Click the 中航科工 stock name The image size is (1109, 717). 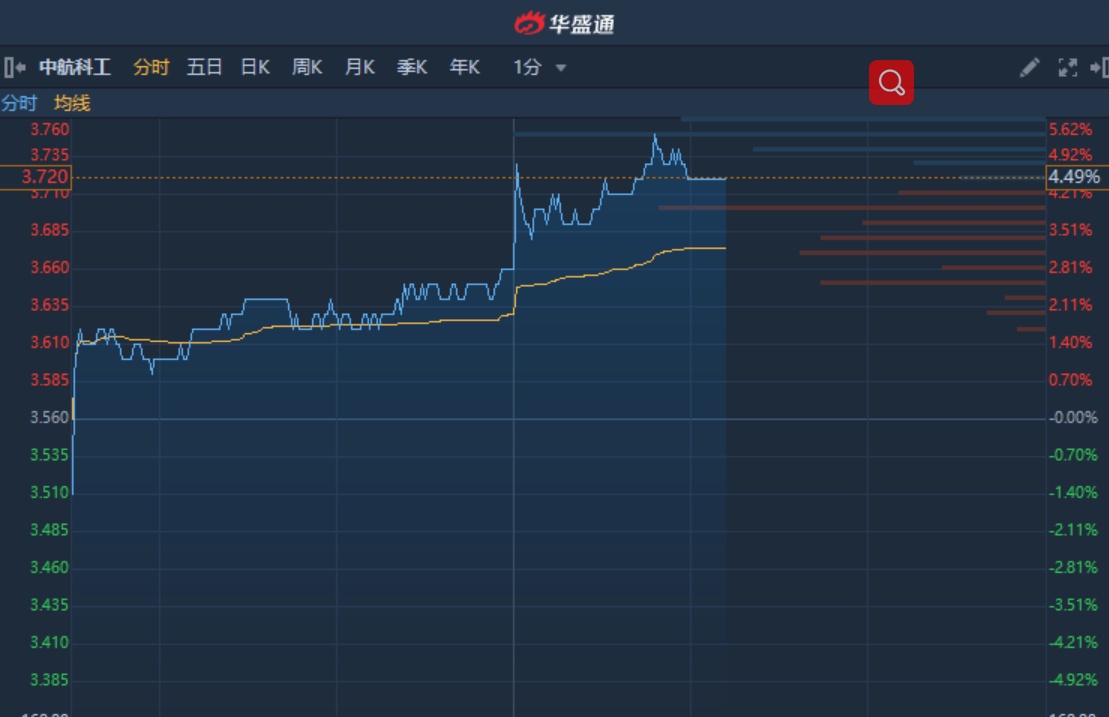pyautogui.click(x=75, y=68)
